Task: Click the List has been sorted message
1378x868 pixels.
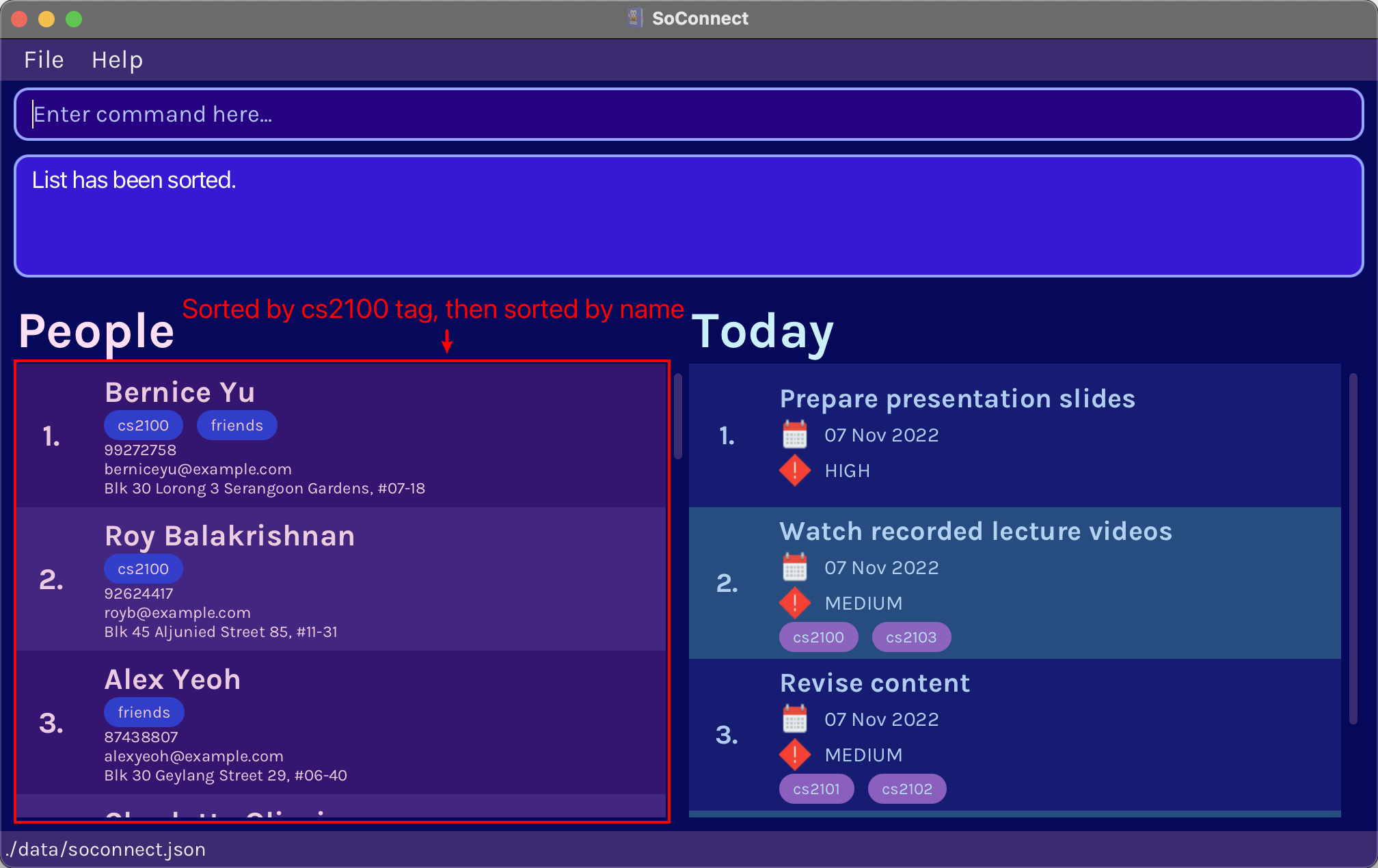Action: (134, 180)
